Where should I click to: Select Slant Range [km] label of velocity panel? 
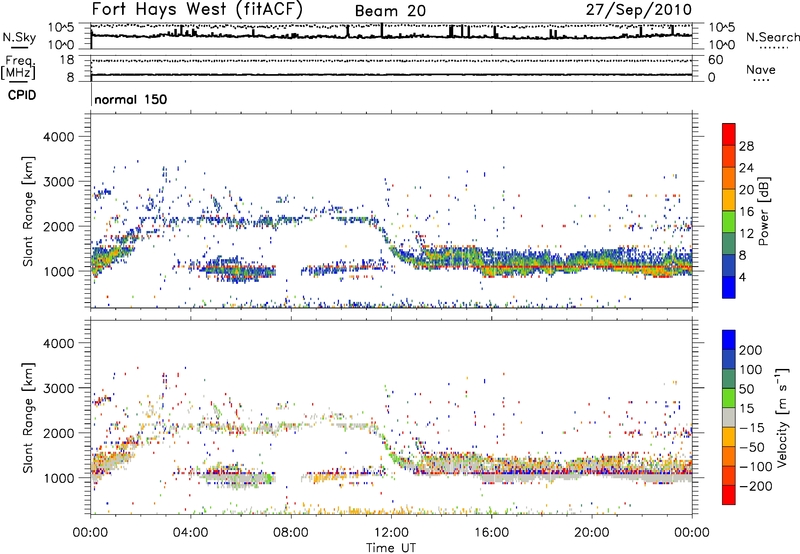click(28, 417)
